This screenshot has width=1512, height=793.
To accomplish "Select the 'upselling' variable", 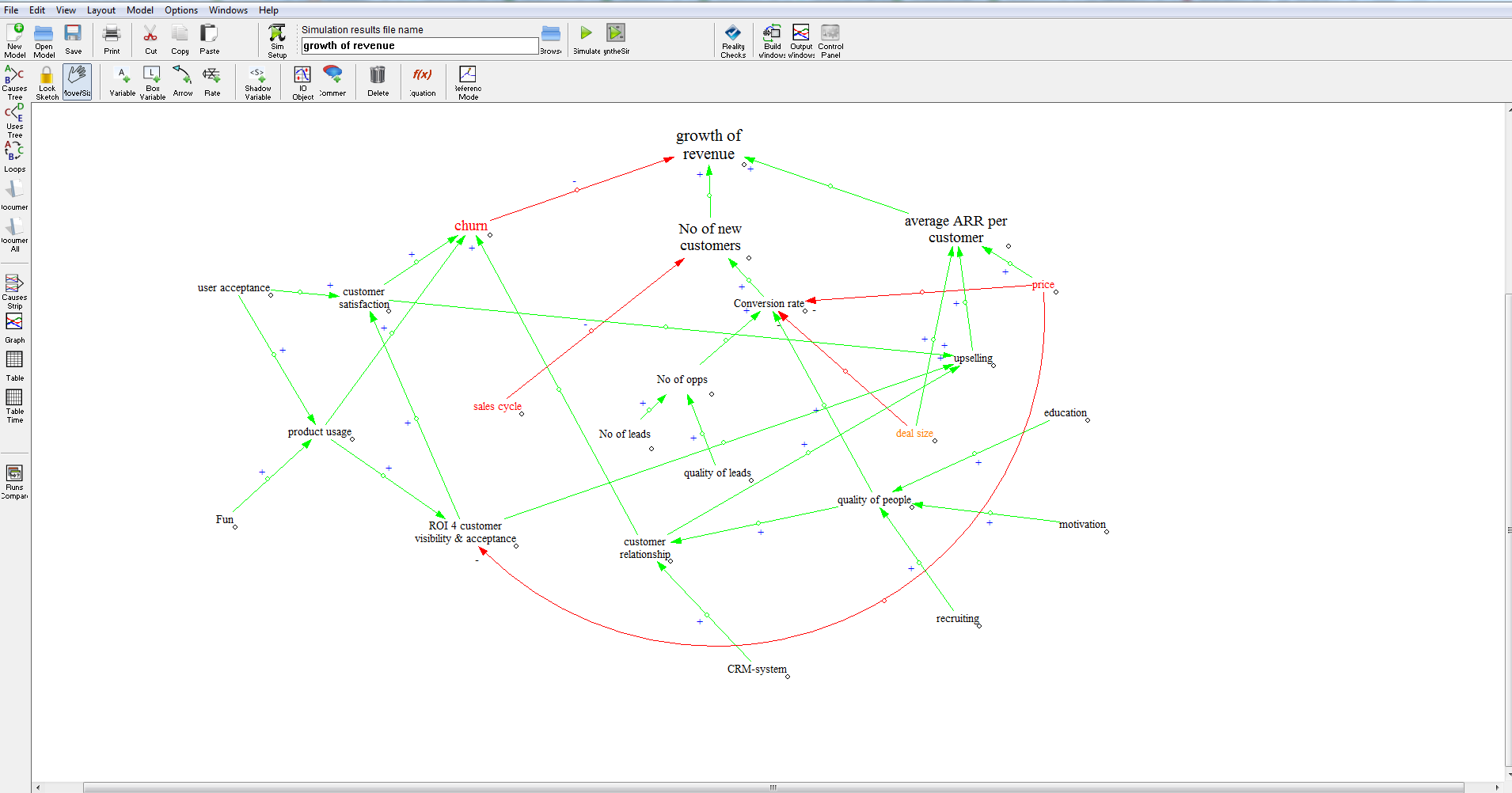I will (x=973, y=358).
